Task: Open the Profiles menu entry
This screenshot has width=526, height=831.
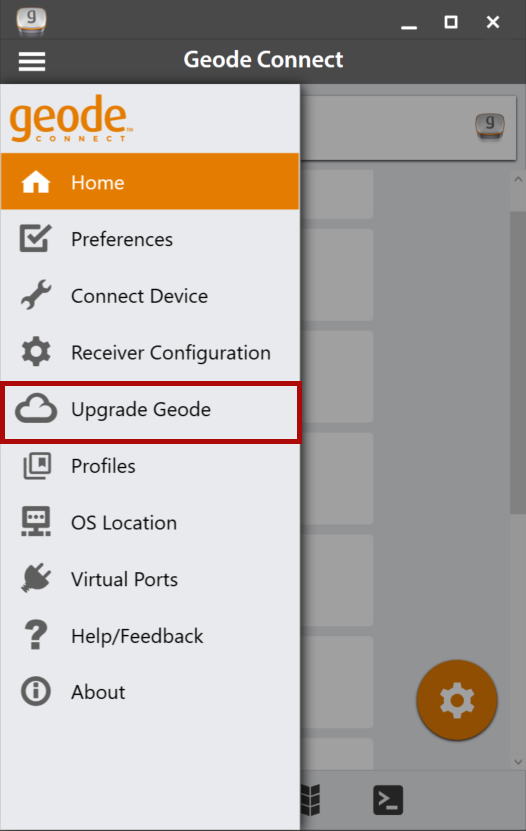Action: [150, 466]
